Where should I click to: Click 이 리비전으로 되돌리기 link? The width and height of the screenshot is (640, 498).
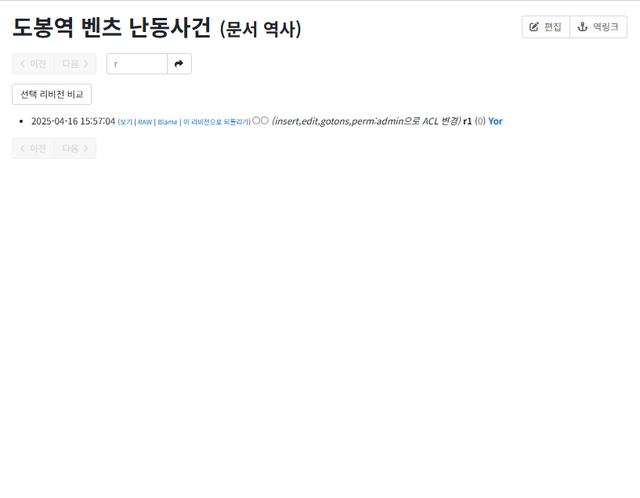216,122
